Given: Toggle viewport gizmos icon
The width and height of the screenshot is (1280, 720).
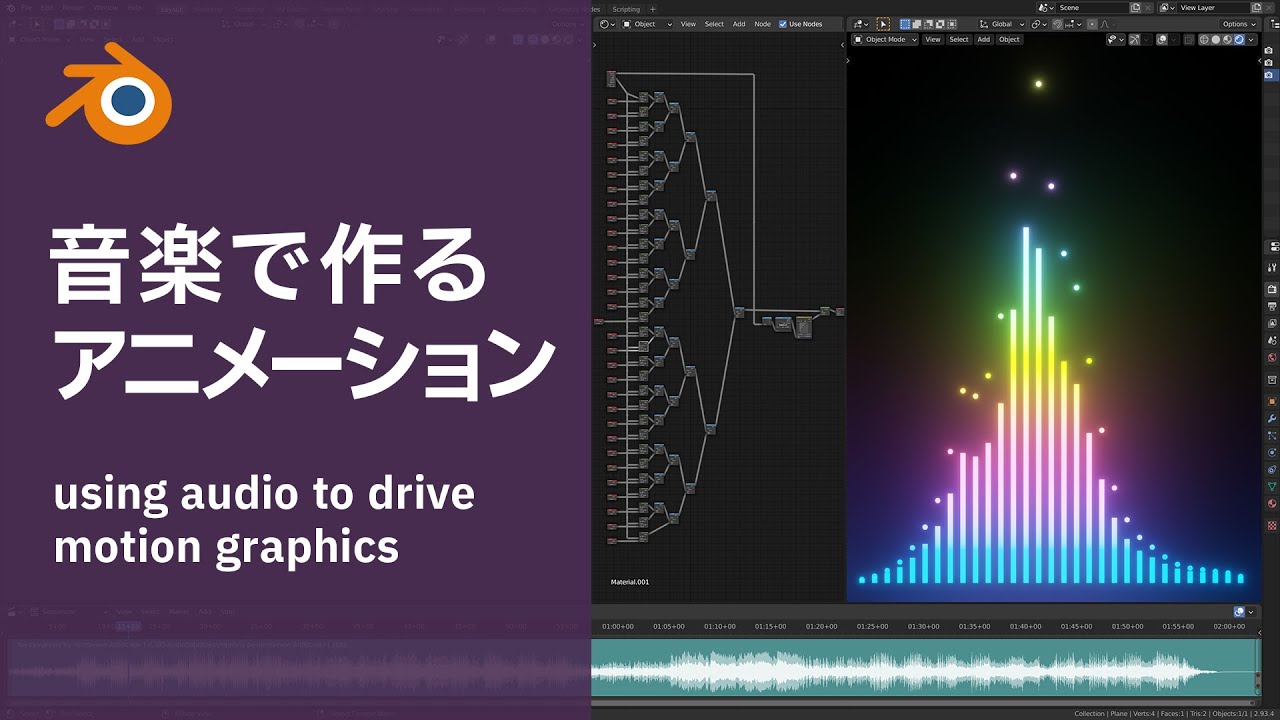Looking at the screenshot, I should click(x=1134, y=39).
